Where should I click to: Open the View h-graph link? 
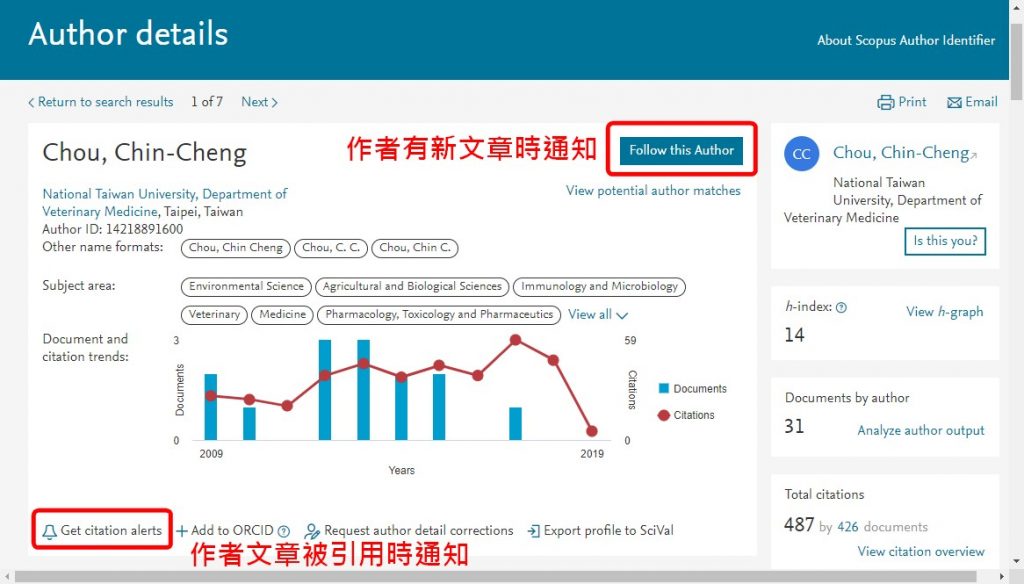coord(944,312)
